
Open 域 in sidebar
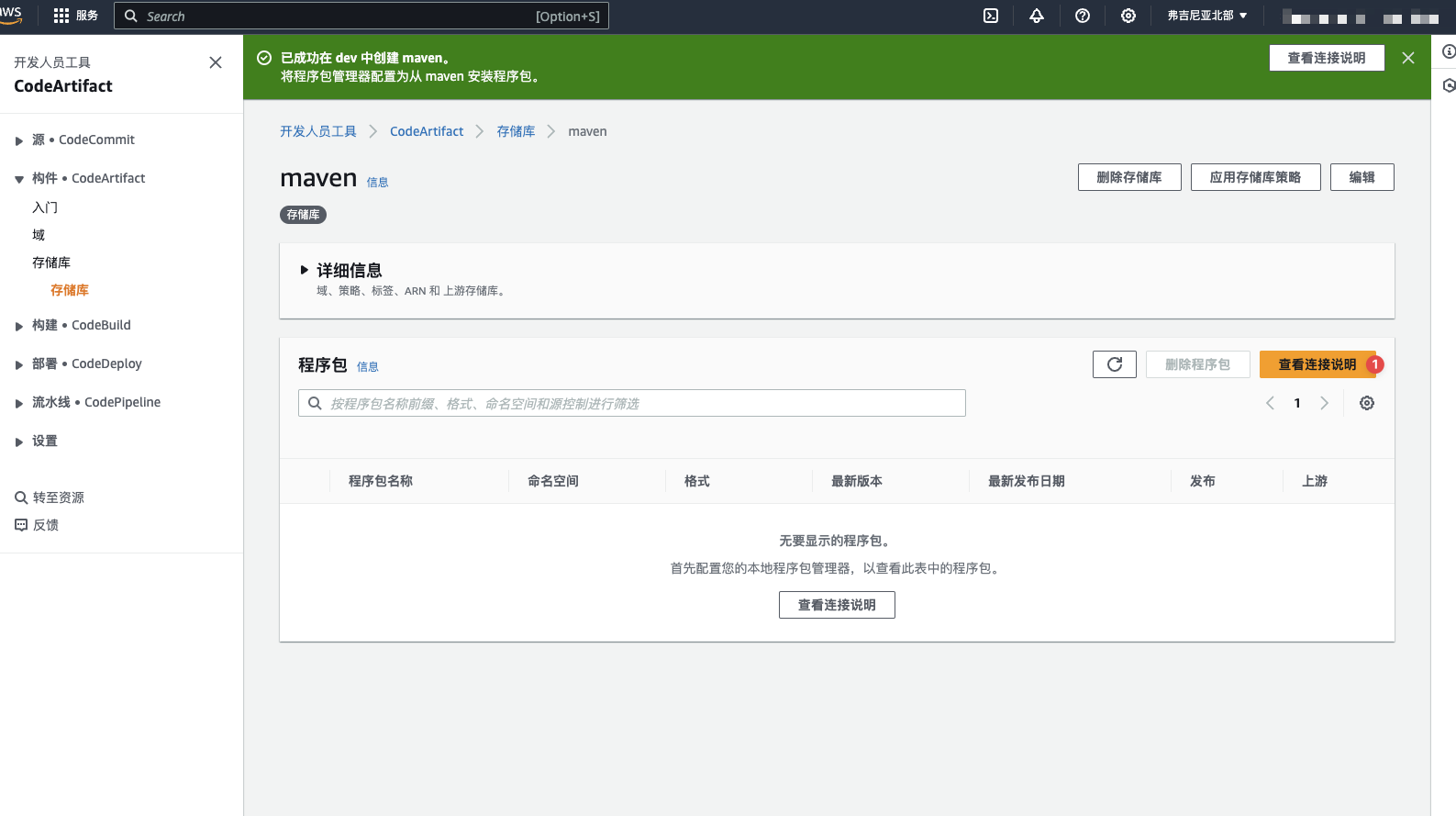(39, 235)
